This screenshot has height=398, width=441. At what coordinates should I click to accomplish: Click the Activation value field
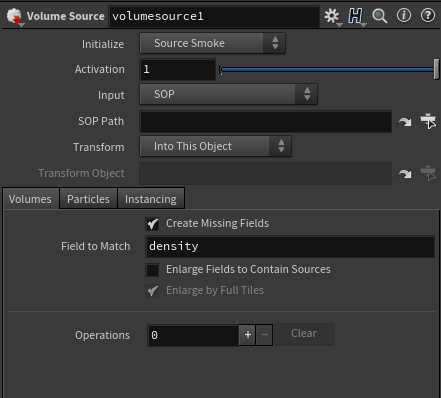[x=178, y=69]
